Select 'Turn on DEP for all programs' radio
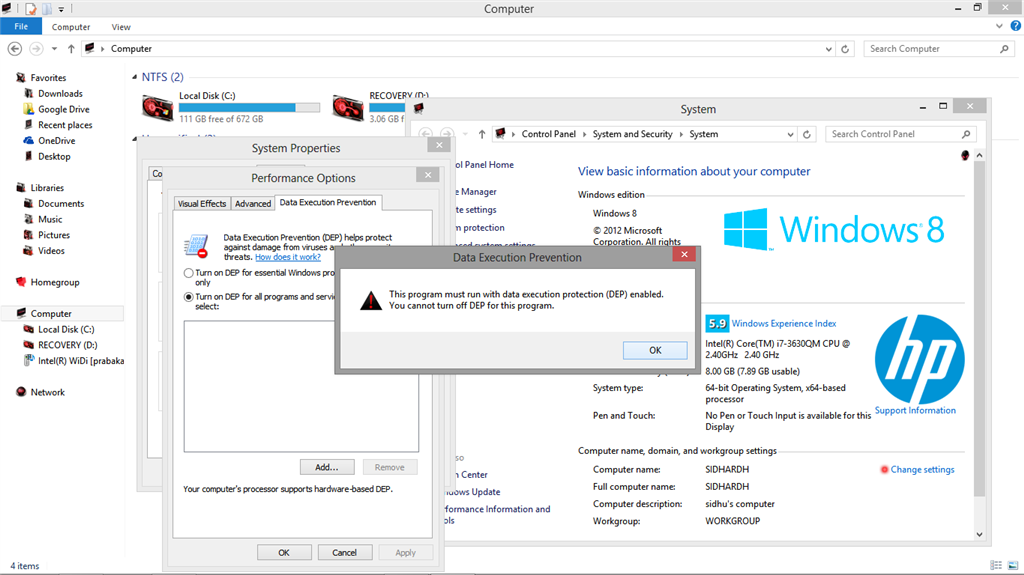The height and width of the screenshot is (575, 1024). tap(189, 297)
